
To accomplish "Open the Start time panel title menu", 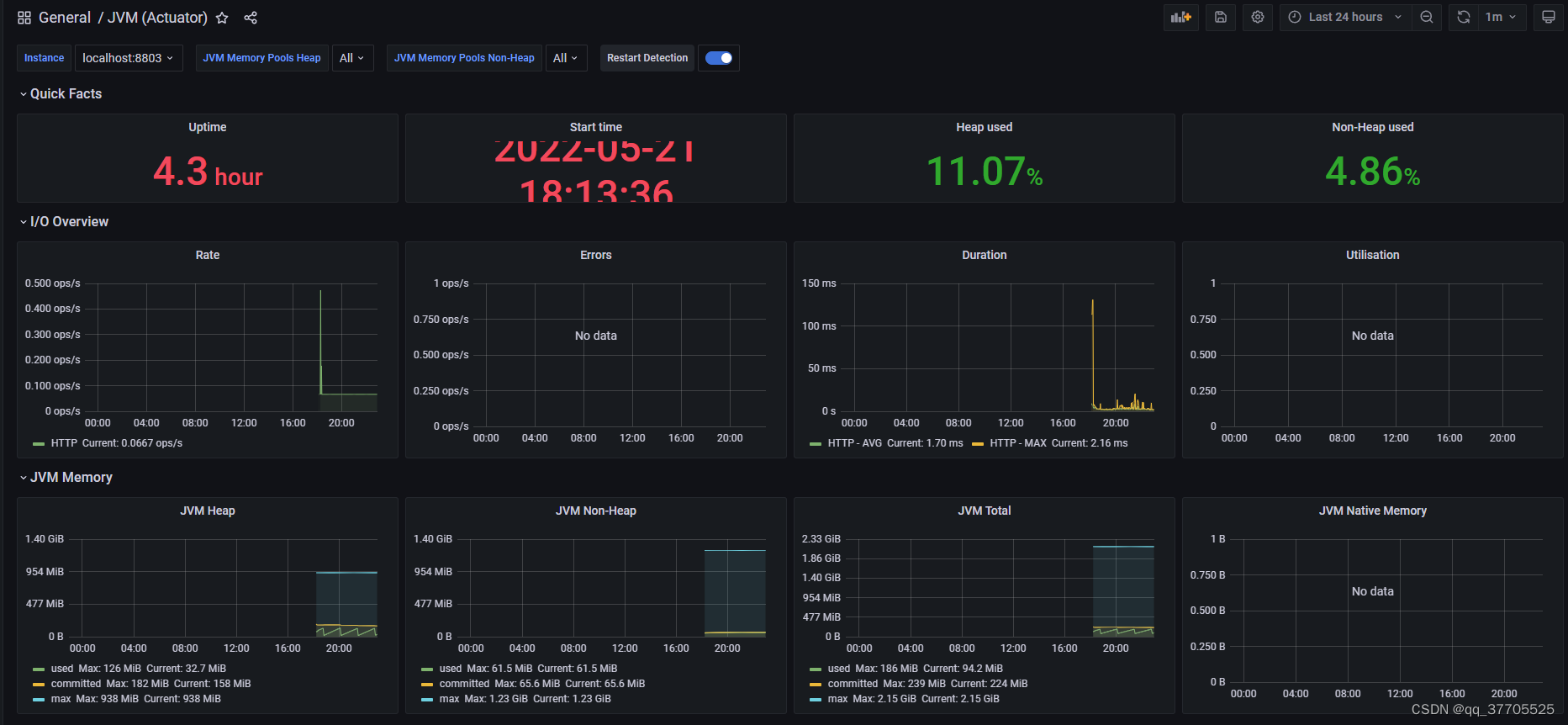I will (596, 127).
